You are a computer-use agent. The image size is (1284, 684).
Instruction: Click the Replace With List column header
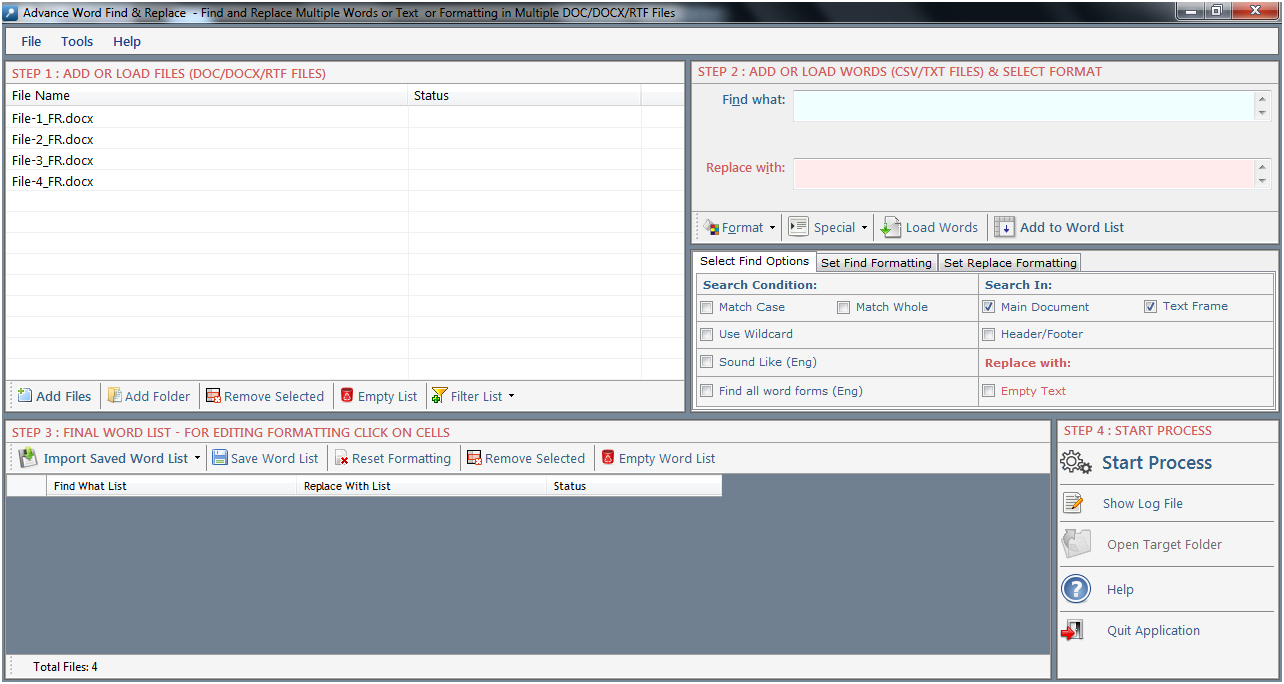pyautogui.click(x=422, y=486)
